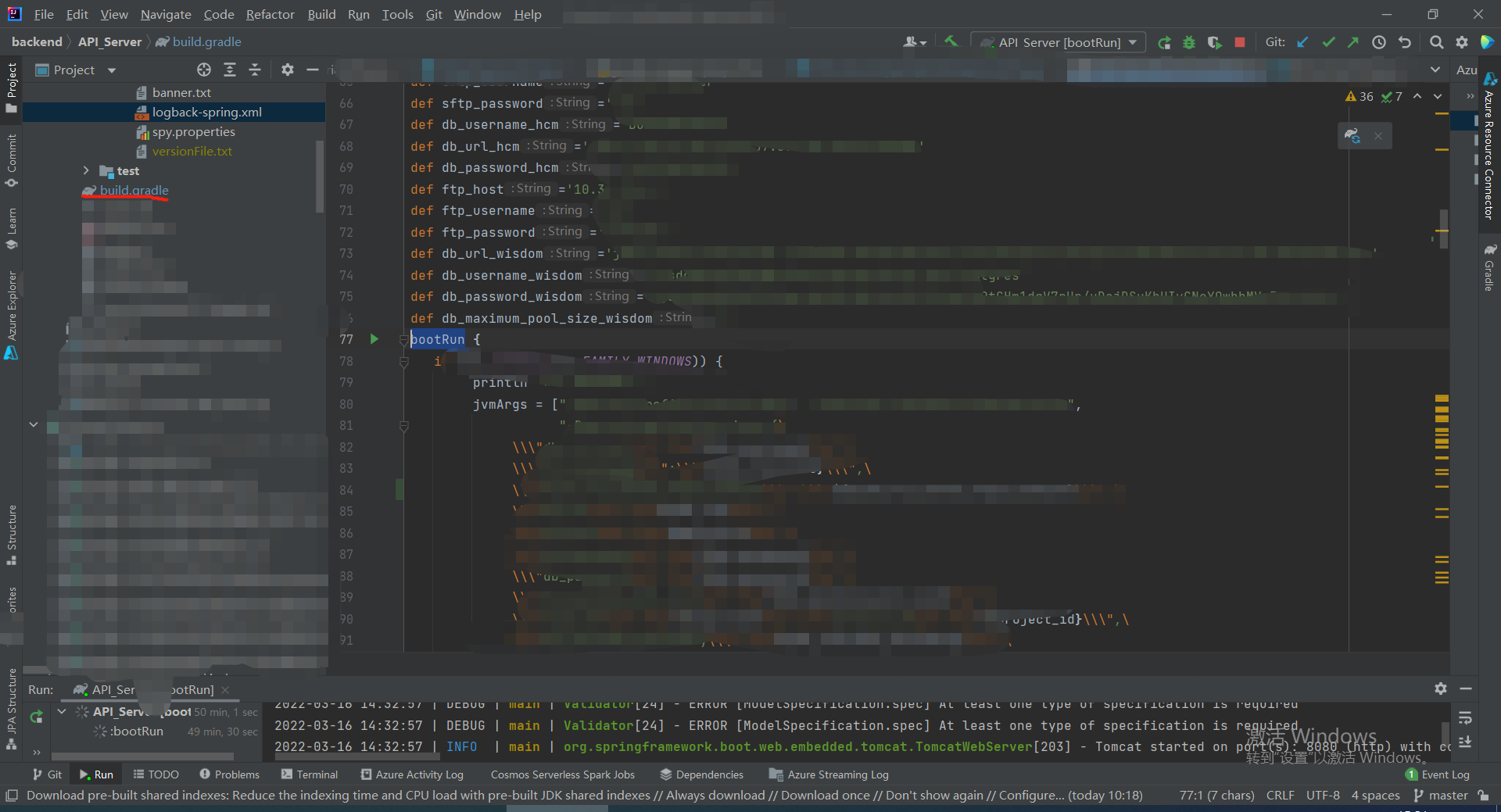Image resolution: width=1501 pixels, height=812 pixels.
Task: Open IDE settings gear in top toolbar
Action: (x=1461, y=42)
